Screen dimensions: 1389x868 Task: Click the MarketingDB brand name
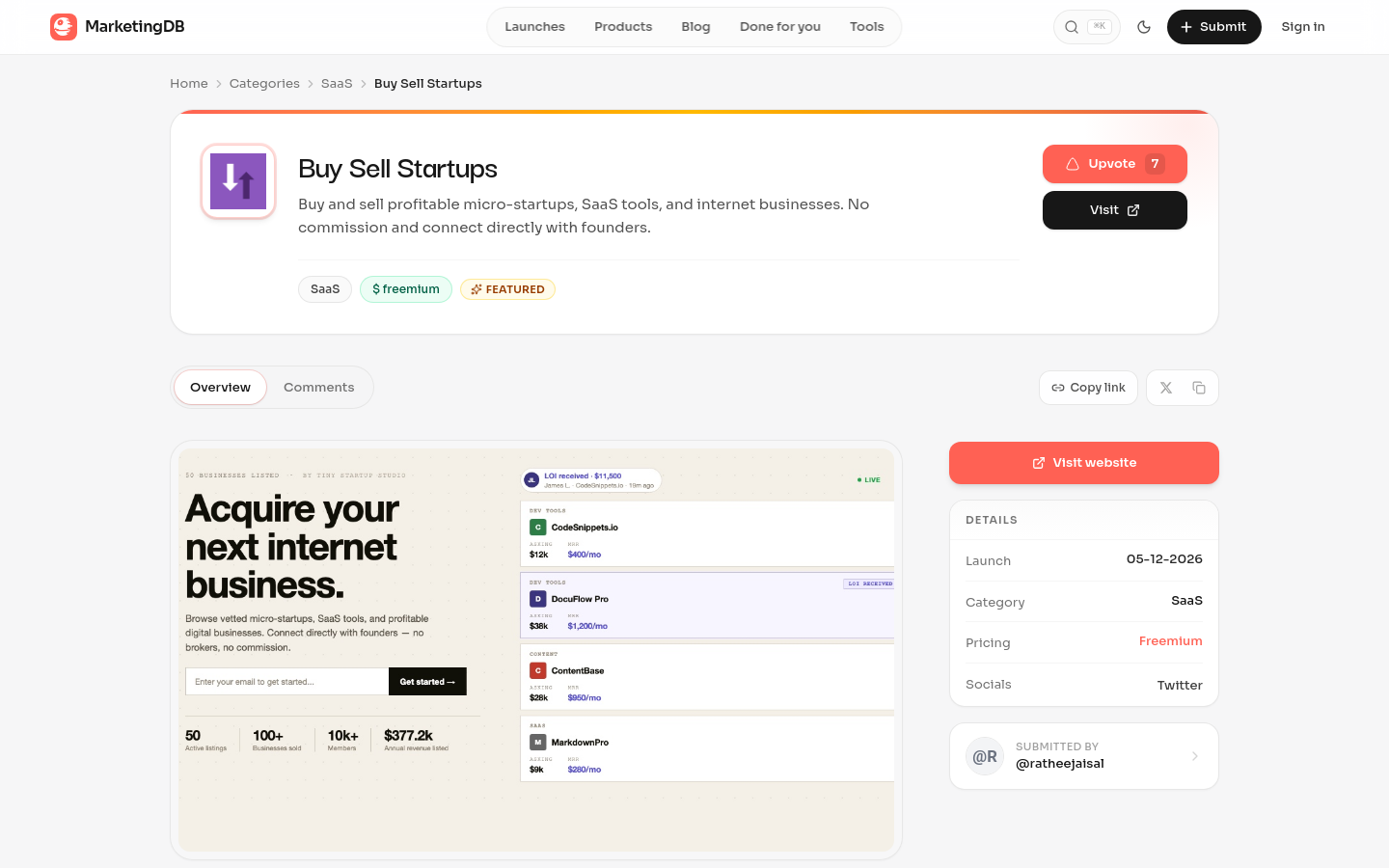[135, 27]
